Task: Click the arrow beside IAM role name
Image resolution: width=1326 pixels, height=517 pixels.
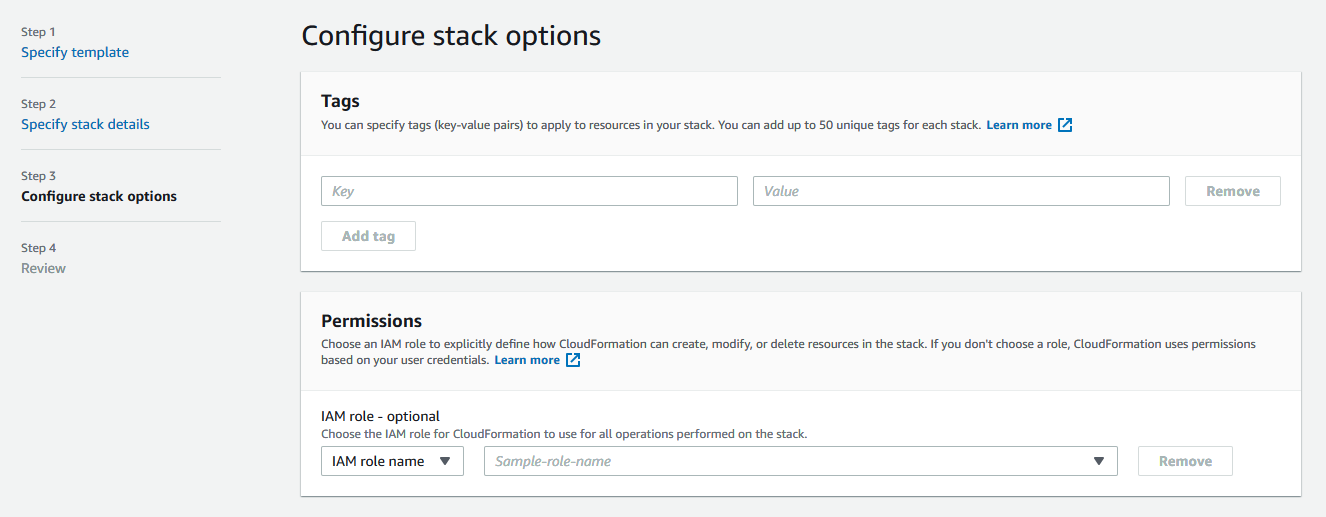Action: (x=445, y=461)
